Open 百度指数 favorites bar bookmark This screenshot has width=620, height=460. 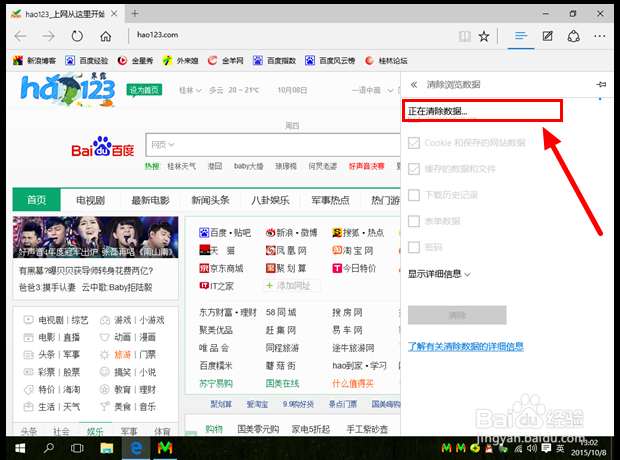pos(274,61)
